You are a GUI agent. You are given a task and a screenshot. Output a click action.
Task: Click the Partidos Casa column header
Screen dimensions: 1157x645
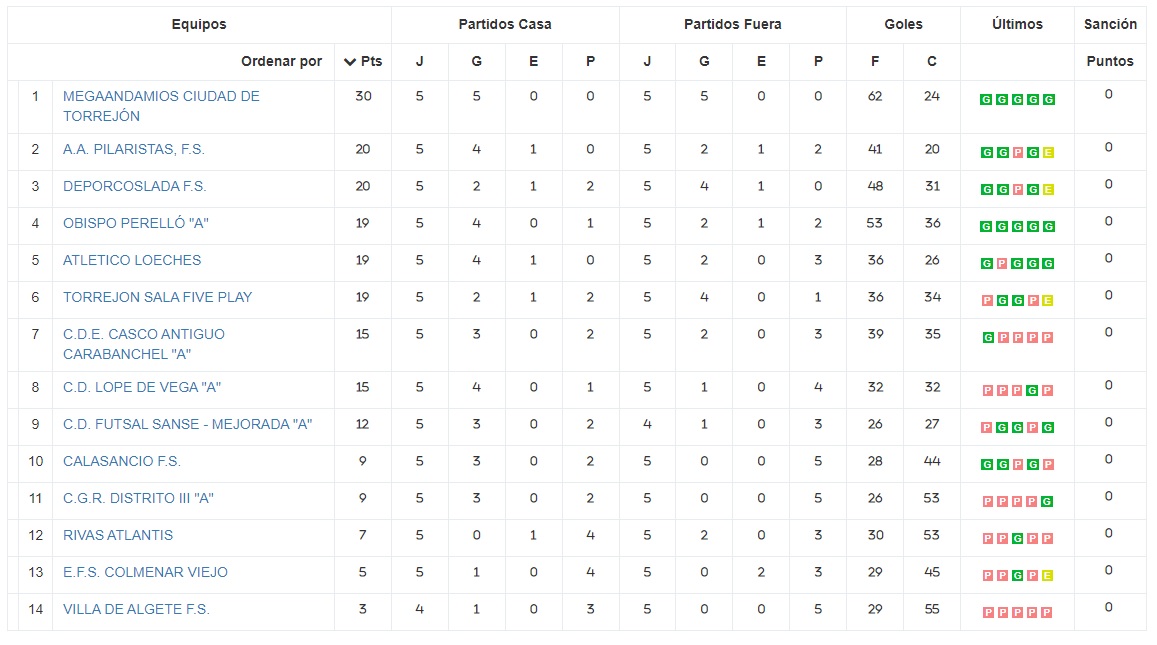coord(505,24)
